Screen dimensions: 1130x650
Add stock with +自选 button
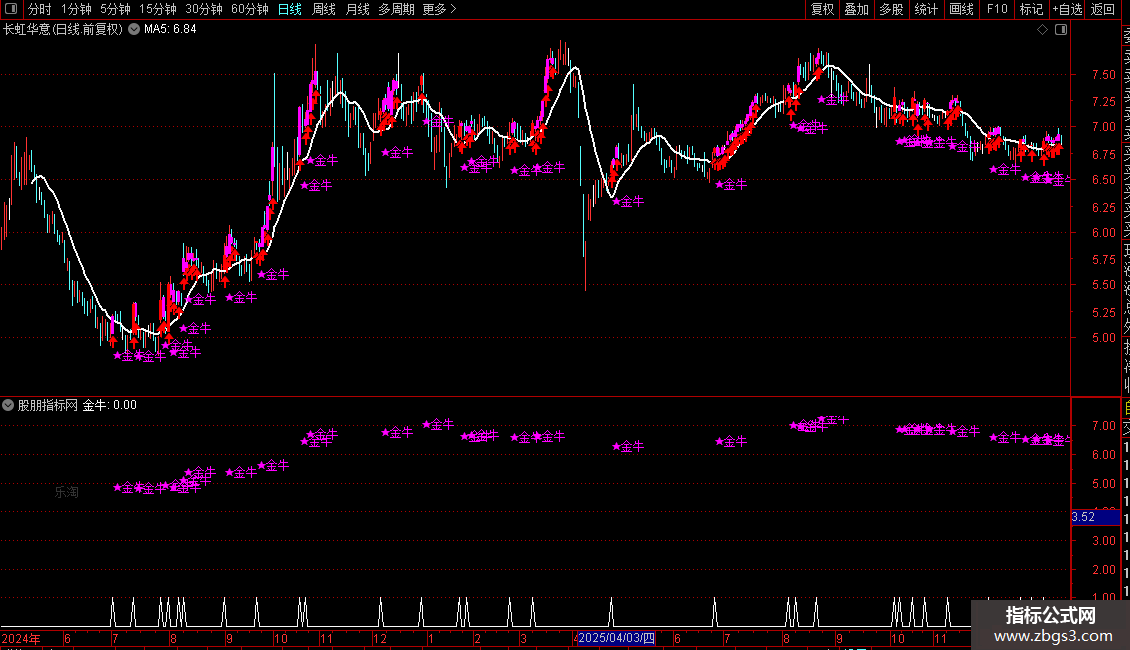tap(1067, 9)
